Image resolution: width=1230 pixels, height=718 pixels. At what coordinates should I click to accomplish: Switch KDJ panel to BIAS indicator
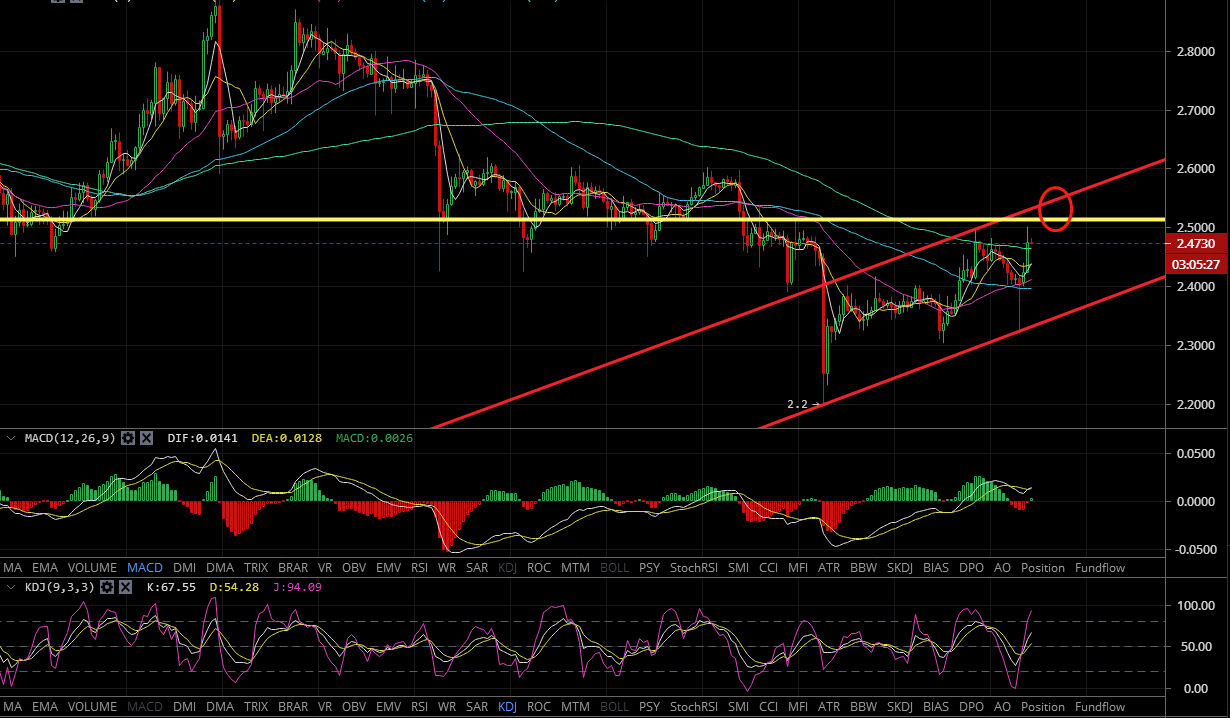pyautogui.click(x=937, y=706)
